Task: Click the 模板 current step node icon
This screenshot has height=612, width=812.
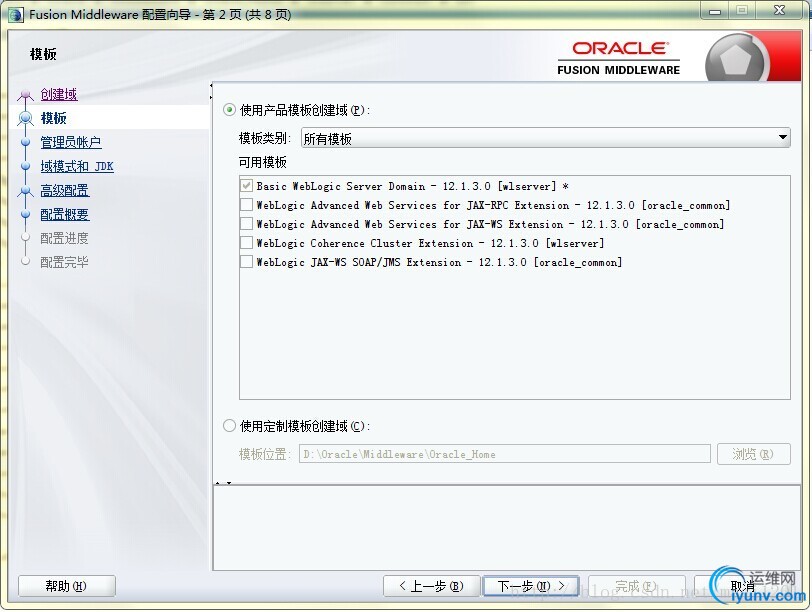Action: (x=25, y=119)
